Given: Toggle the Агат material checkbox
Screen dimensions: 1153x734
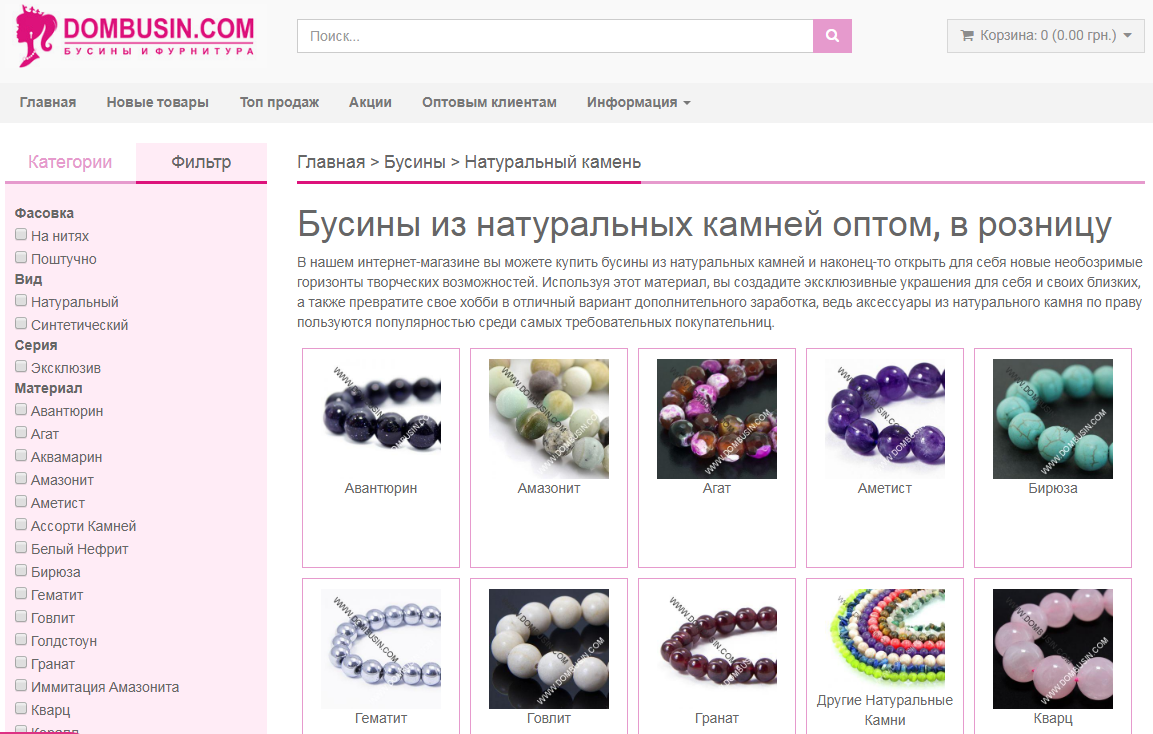Looking at the screenshot, I should (21, 432).
